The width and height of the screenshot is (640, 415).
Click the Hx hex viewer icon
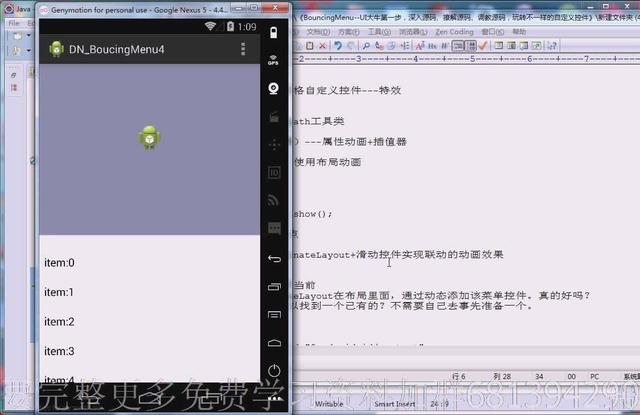[x=433, y=46]
